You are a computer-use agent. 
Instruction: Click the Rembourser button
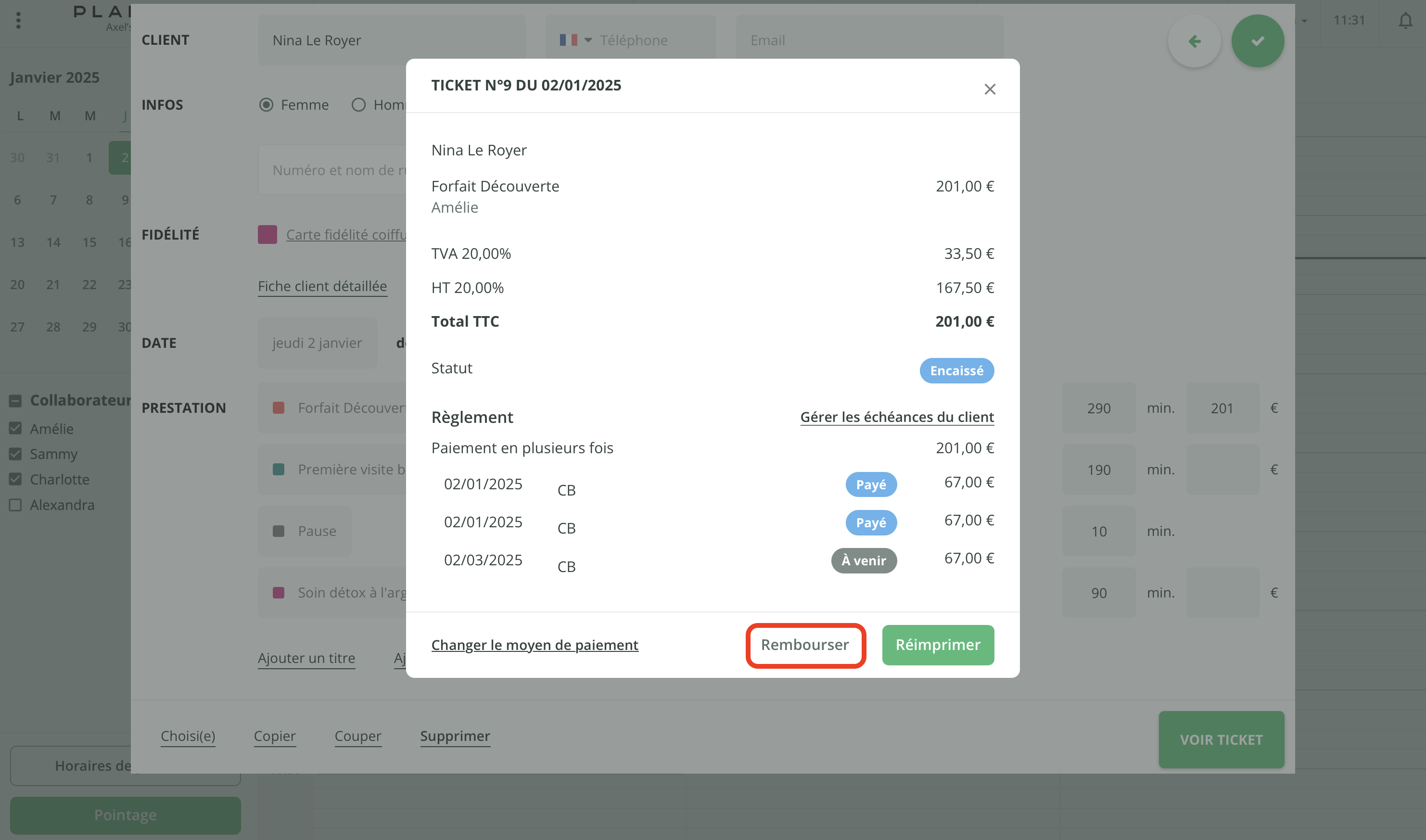point(805,645)
